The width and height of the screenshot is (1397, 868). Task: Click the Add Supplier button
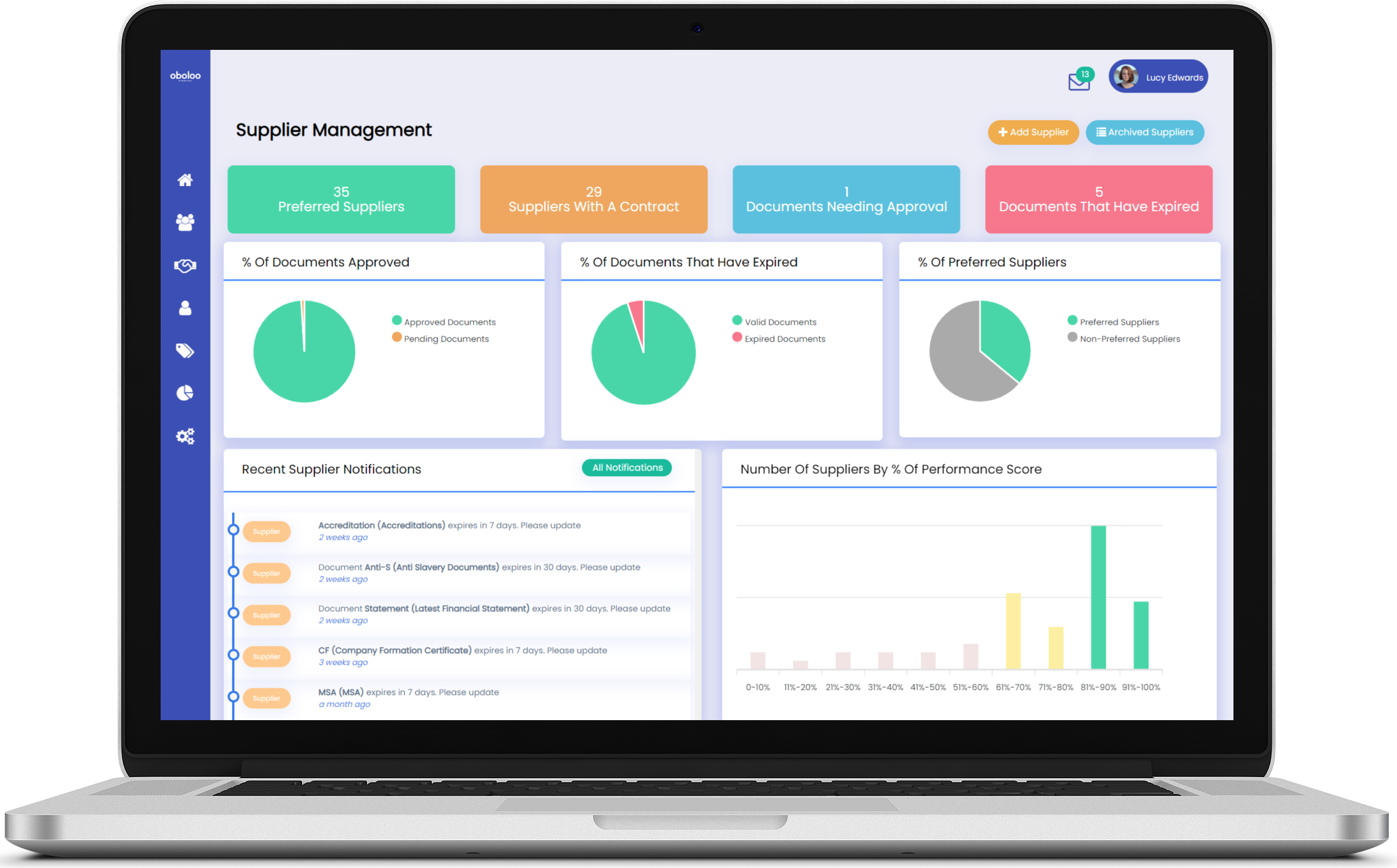coord(1034,131)
